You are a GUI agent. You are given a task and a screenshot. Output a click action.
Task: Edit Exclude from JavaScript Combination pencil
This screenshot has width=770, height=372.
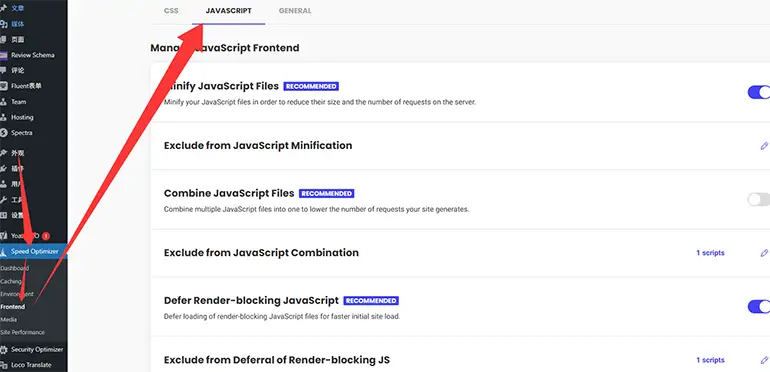click(764, 253)
